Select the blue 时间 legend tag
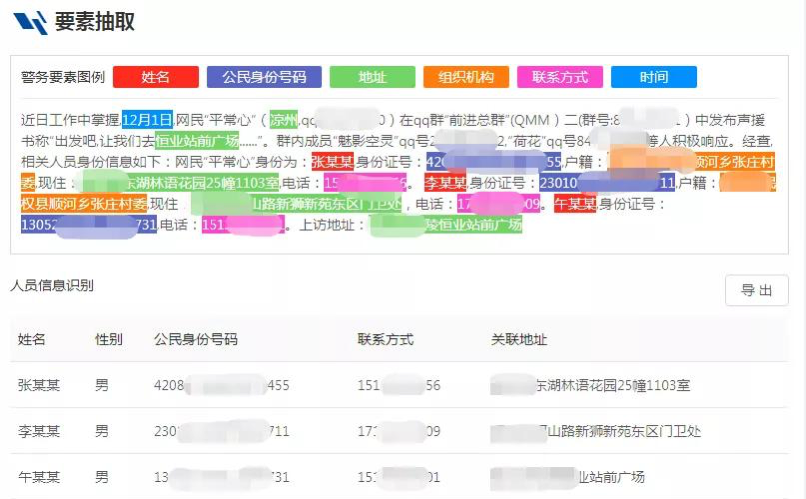This screenshot has width=806, height=499. (654, 77)
